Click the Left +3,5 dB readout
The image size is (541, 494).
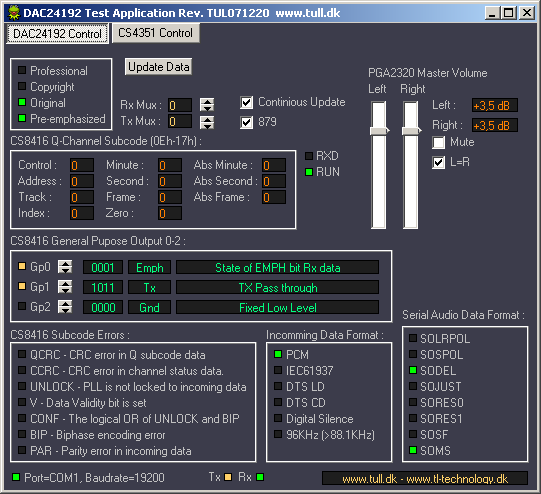pos(495,105)
